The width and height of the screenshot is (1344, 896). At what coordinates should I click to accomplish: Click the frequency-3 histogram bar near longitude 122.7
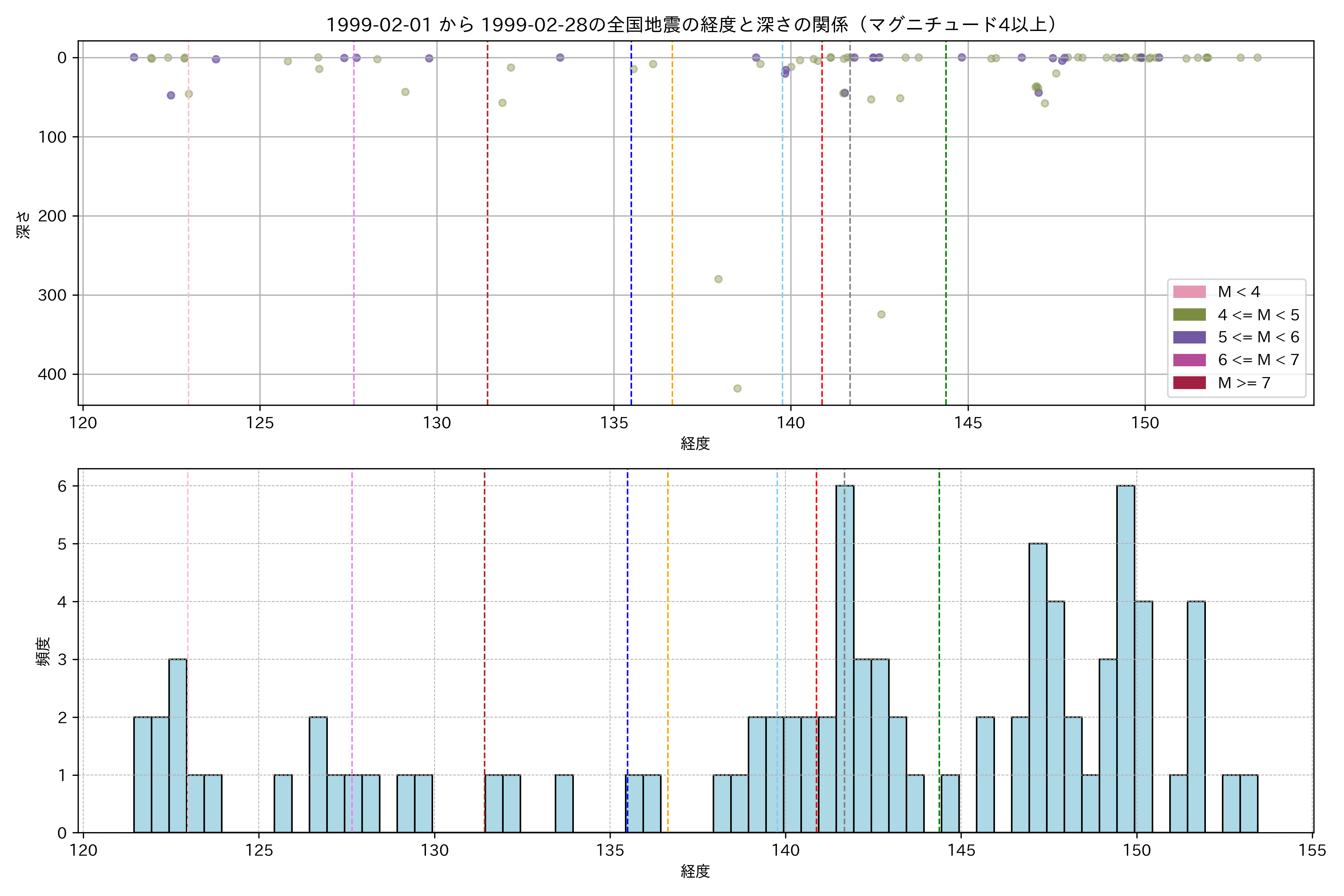point(178,746)
